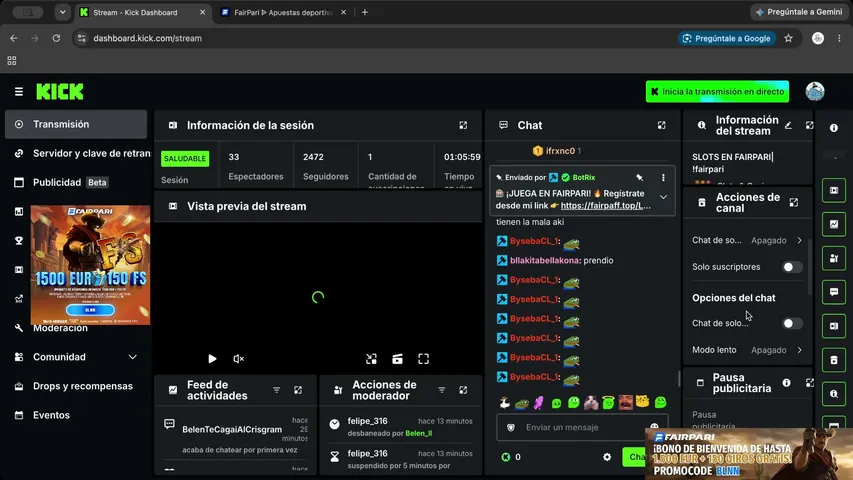Viewport: 853px width, 480px height.
Task: Toggle Solo suscriptores chat mode
Action: [x=792, y=267]
